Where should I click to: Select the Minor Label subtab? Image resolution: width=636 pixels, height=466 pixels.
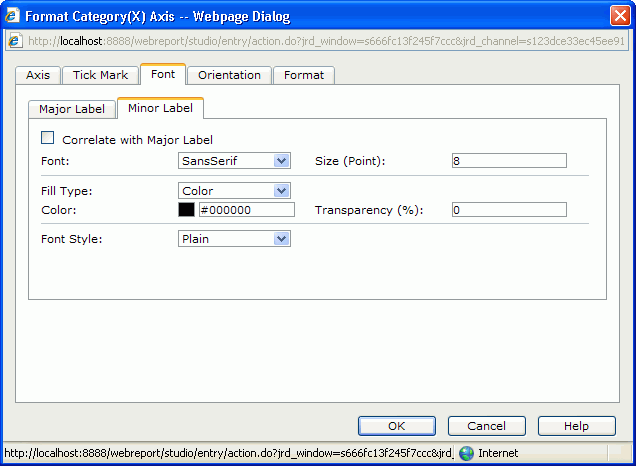pos(160,108)
